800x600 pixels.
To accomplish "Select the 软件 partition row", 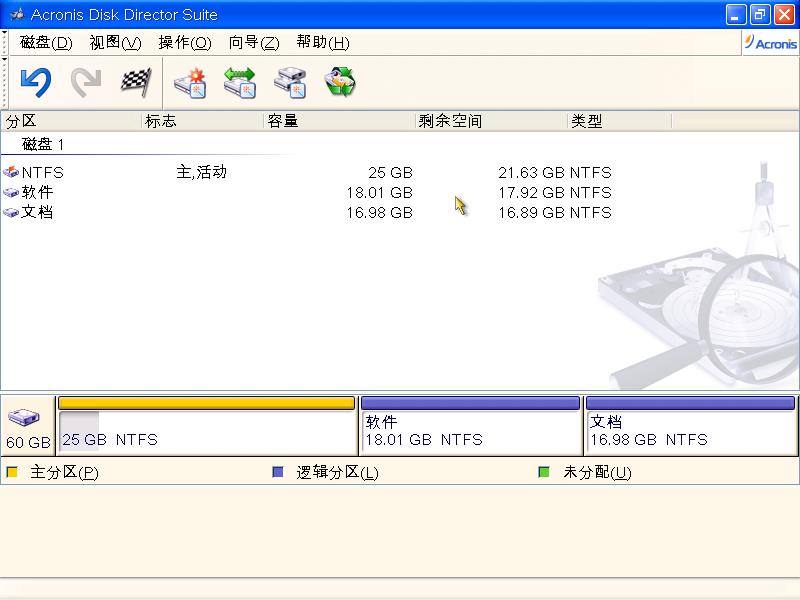I will click(x=307, y=192).
